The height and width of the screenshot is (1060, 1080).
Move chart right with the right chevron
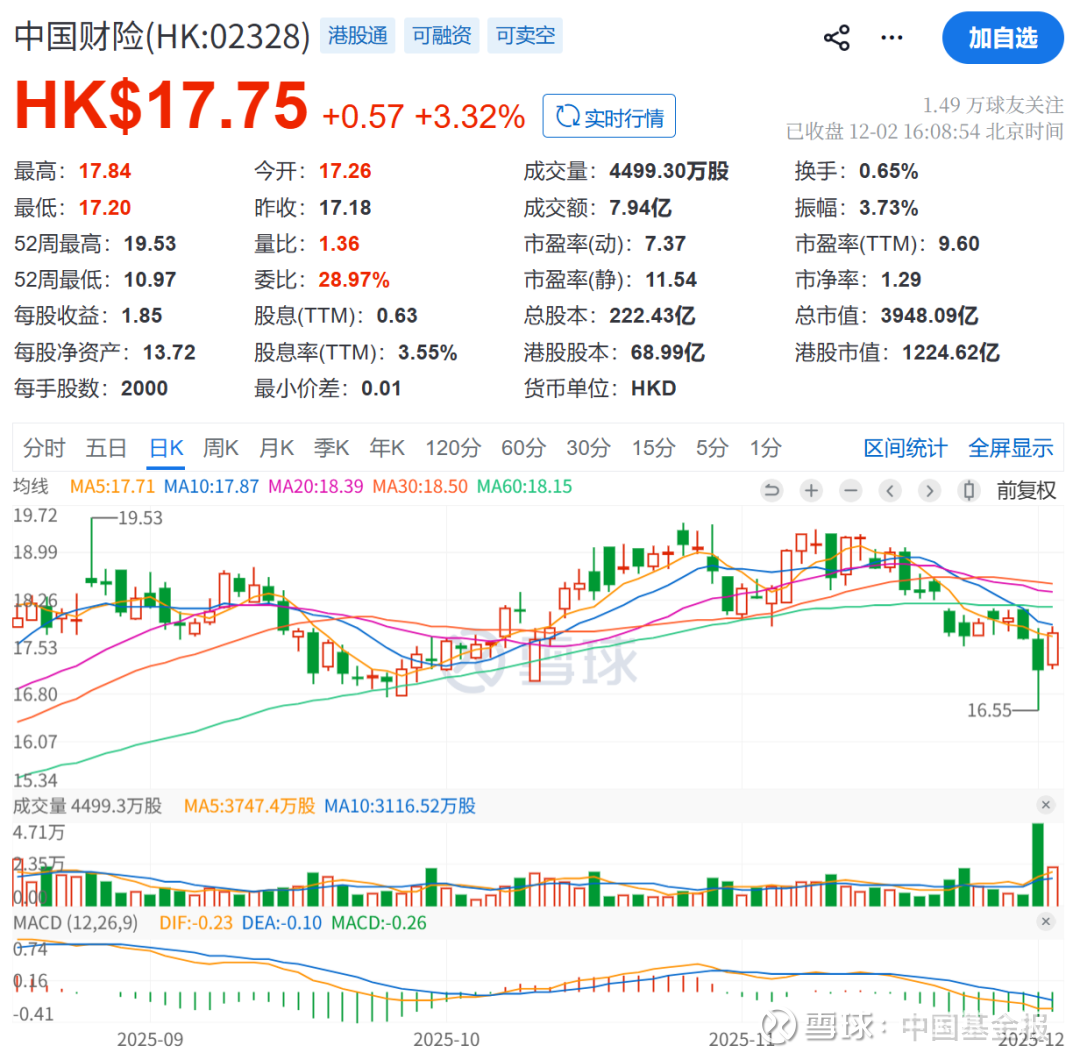pyautogui.click(x=929, y=490)
